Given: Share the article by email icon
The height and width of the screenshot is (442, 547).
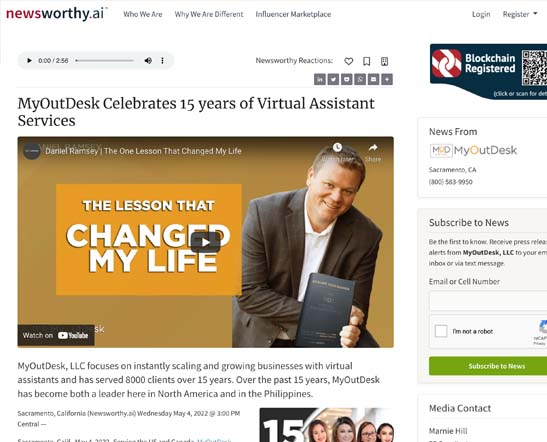Looking at the screenshot, I should click(373, 80).
